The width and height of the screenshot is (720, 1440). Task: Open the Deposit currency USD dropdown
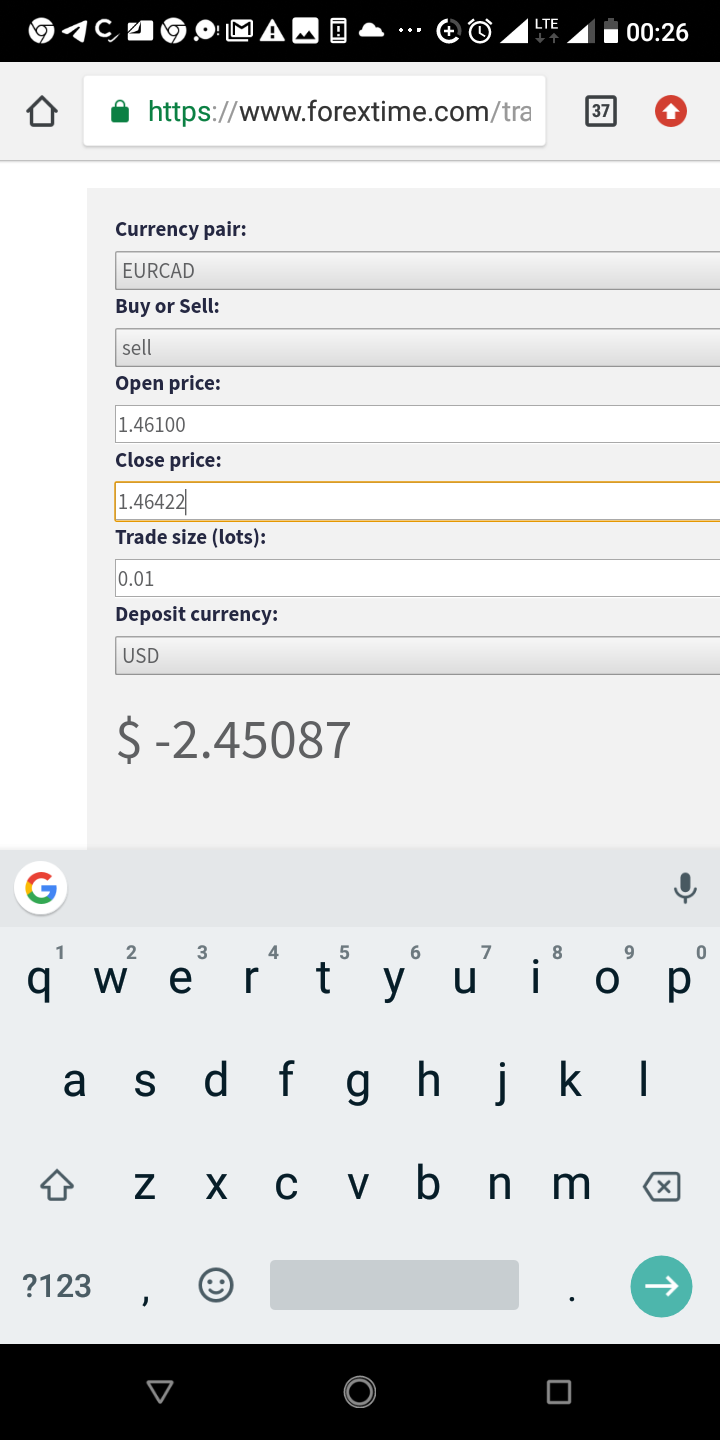[418, 655]
